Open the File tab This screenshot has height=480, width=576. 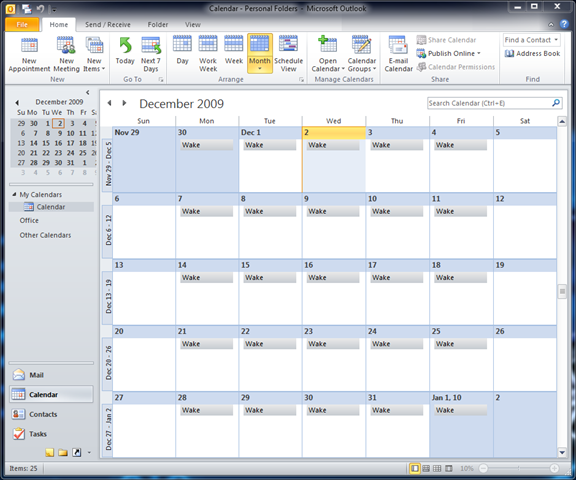coord(22,25)
